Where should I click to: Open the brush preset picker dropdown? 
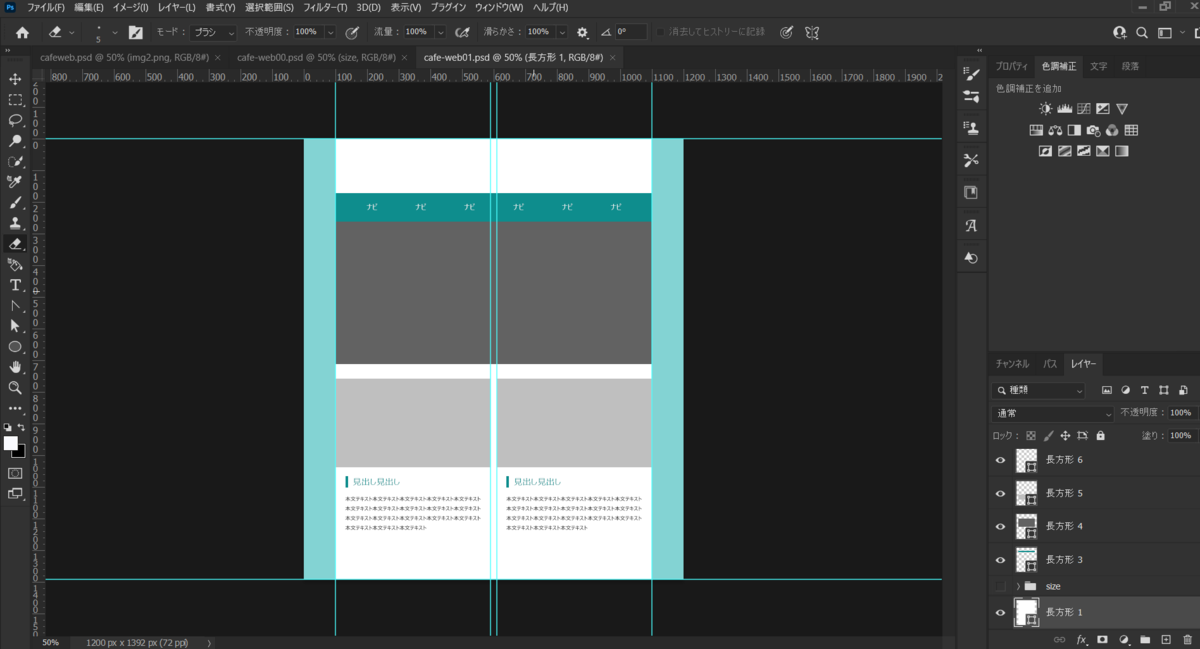pos(115,32)
